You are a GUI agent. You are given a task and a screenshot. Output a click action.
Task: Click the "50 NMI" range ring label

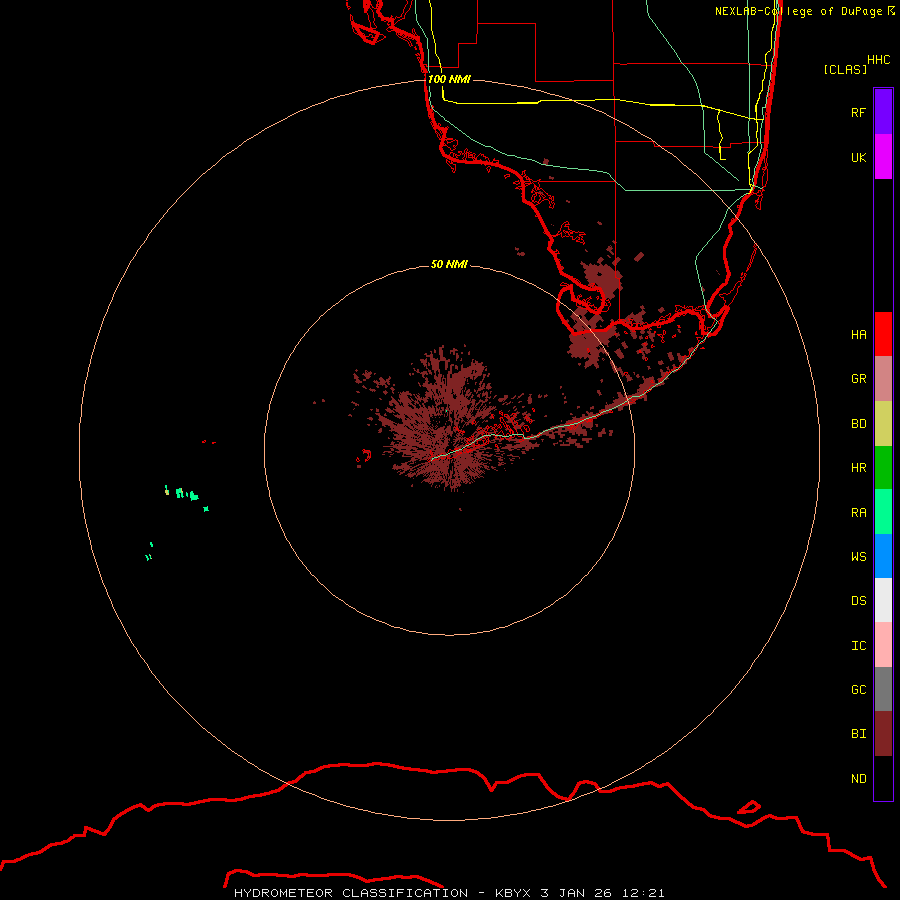coord(449,264)
